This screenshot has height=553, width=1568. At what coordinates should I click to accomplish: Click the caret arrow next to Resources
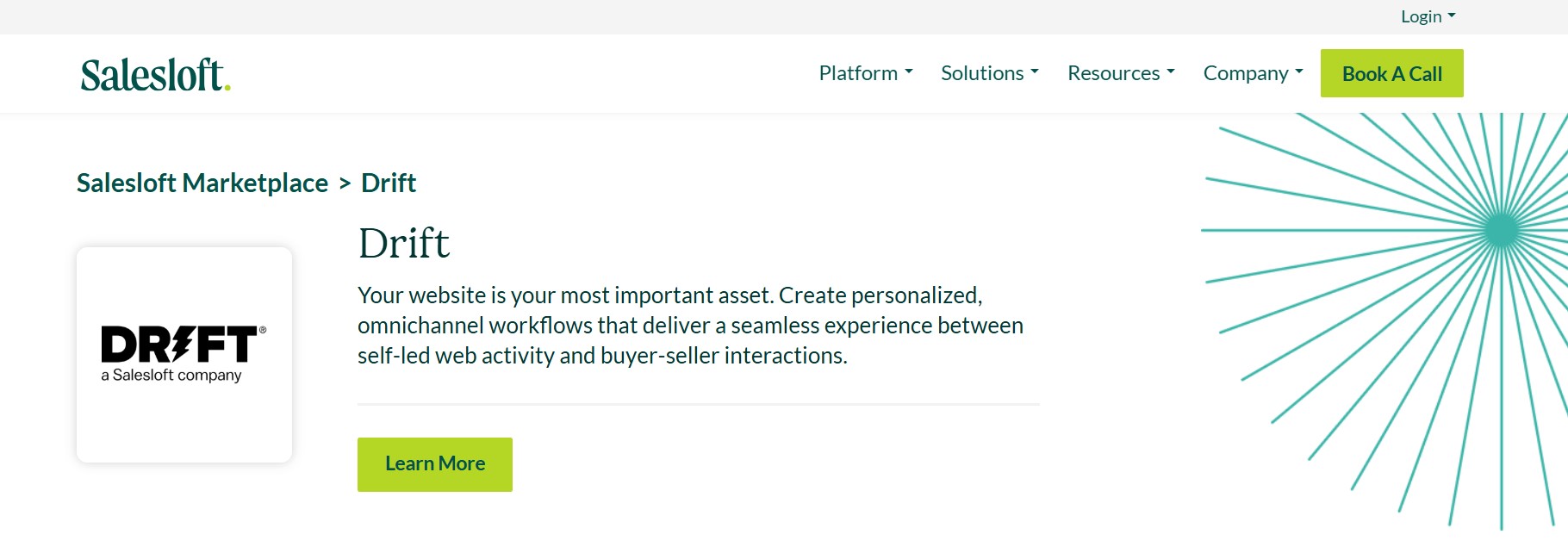coord(1171,72)
